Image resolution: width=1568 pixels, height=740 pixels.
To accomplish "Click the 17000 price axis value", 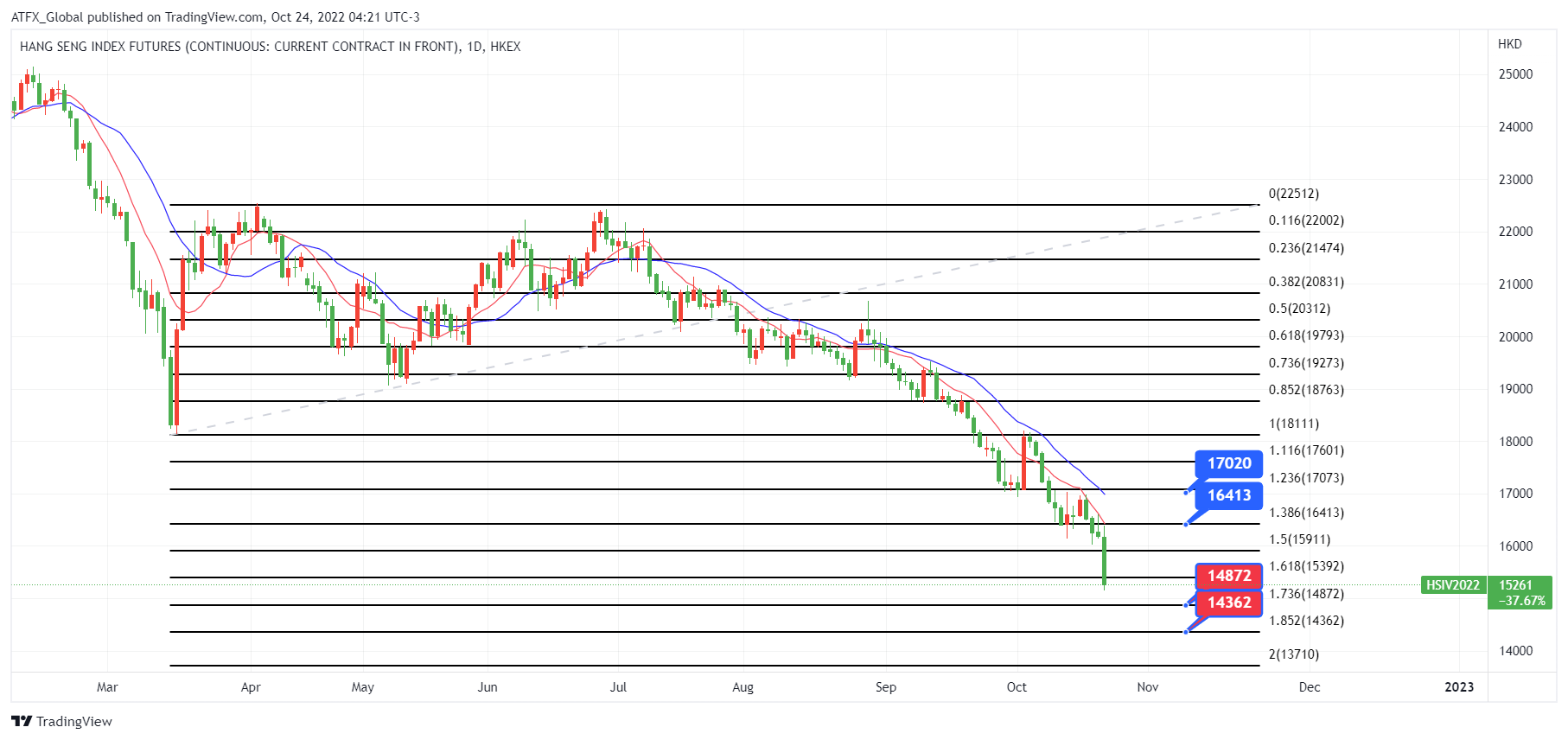I will pyautogui.click(x=1515, y=494).
